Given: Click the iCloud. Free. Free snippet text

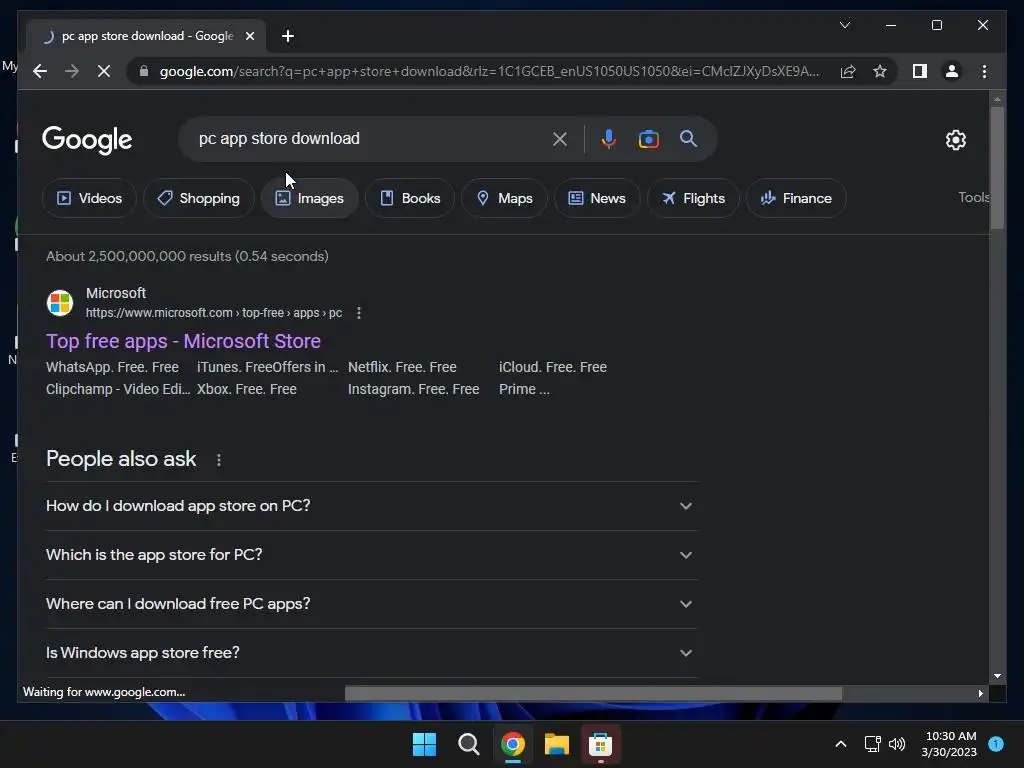Looking at the screenshot, I should click(553, 367).
